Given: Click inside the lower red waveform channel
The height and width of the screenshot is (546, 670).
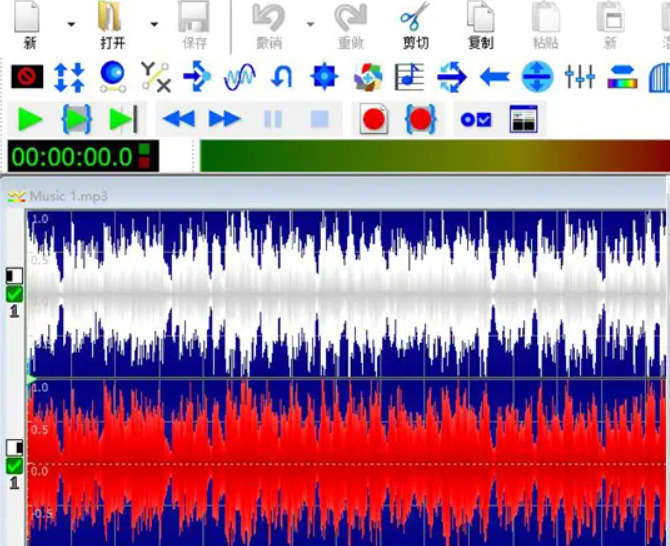Looking at the screenshot, I should click(346, 463).
